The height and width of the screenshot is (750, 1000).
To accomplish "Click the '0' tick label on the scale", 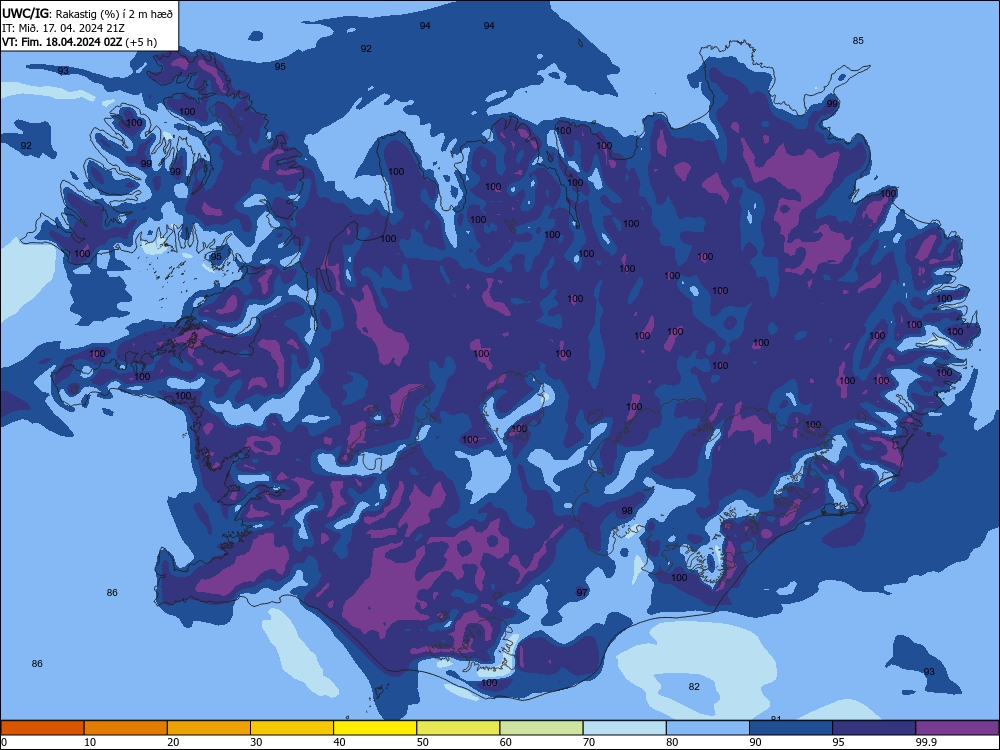I will click(4, 742).
